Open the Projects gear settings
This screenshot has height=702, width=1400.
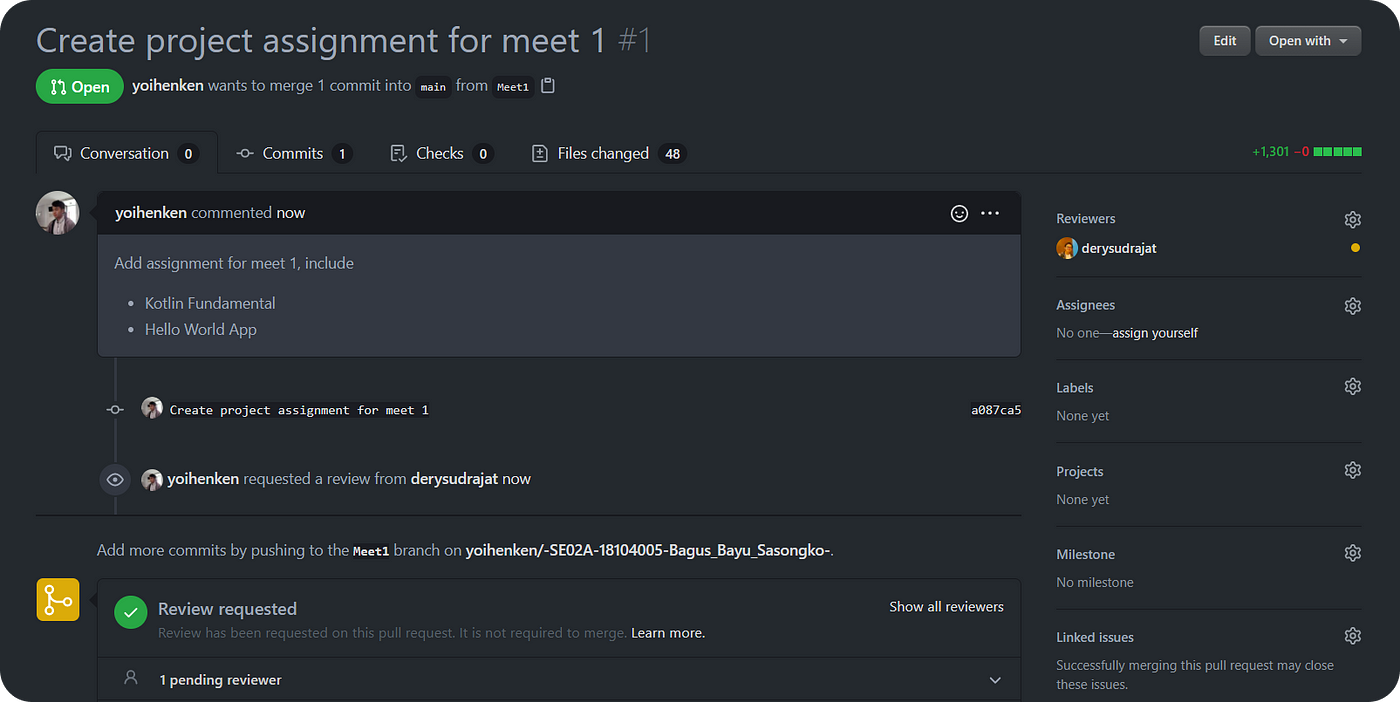pos(1352,471)
